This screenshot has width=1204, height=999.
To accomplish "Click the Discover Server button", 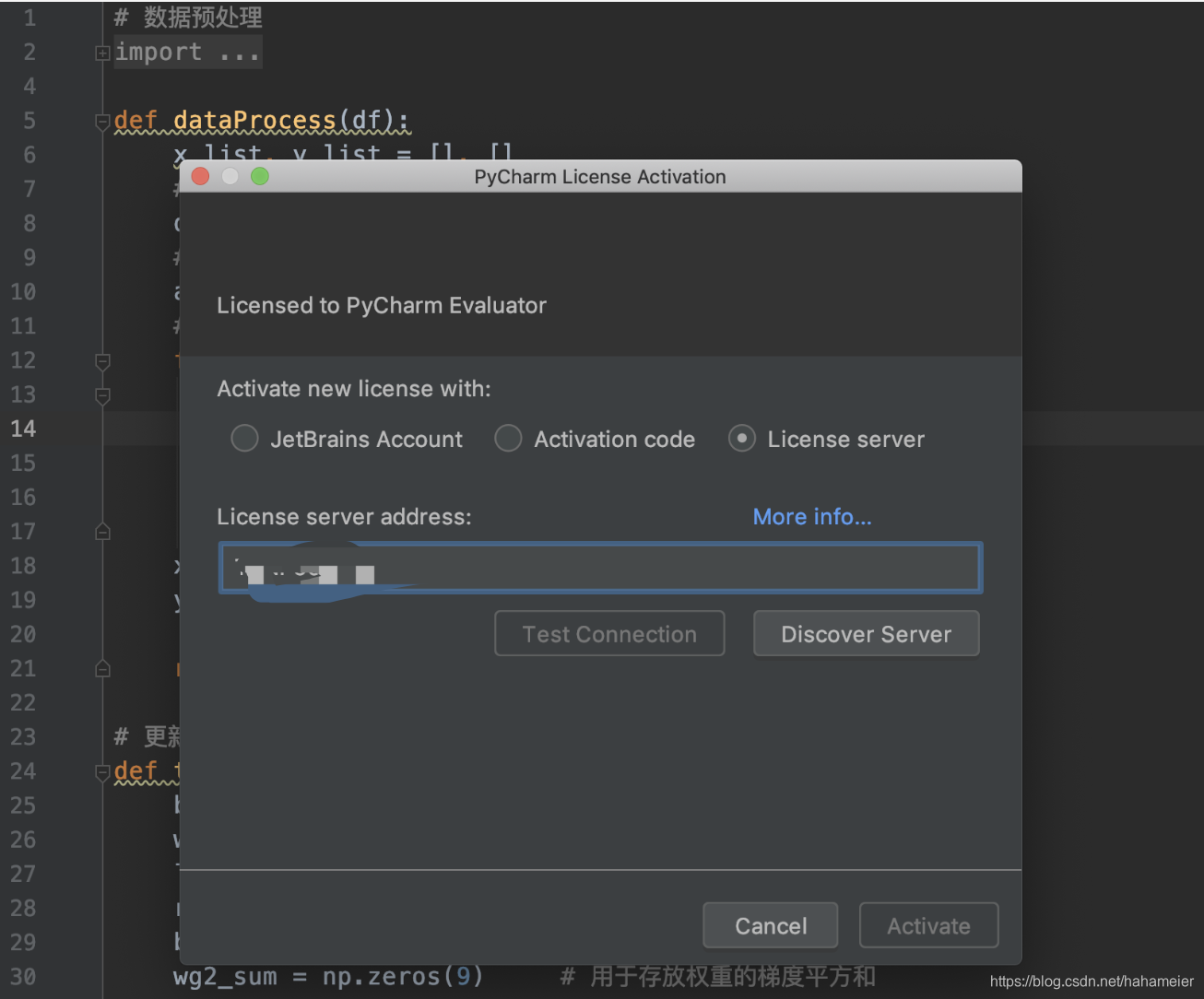I will click(866, 634).
